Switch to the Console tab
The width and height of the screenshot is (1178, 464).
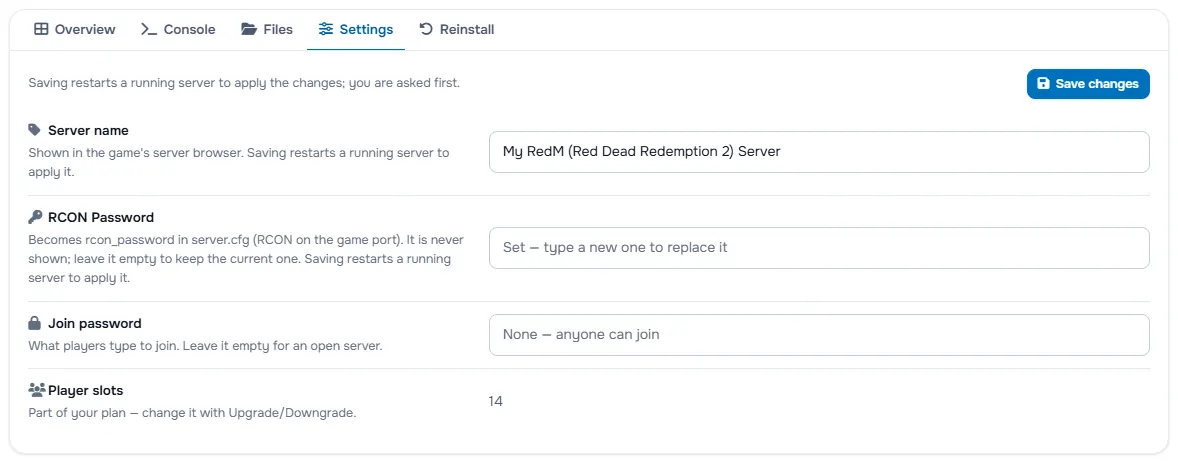[178, 29]
